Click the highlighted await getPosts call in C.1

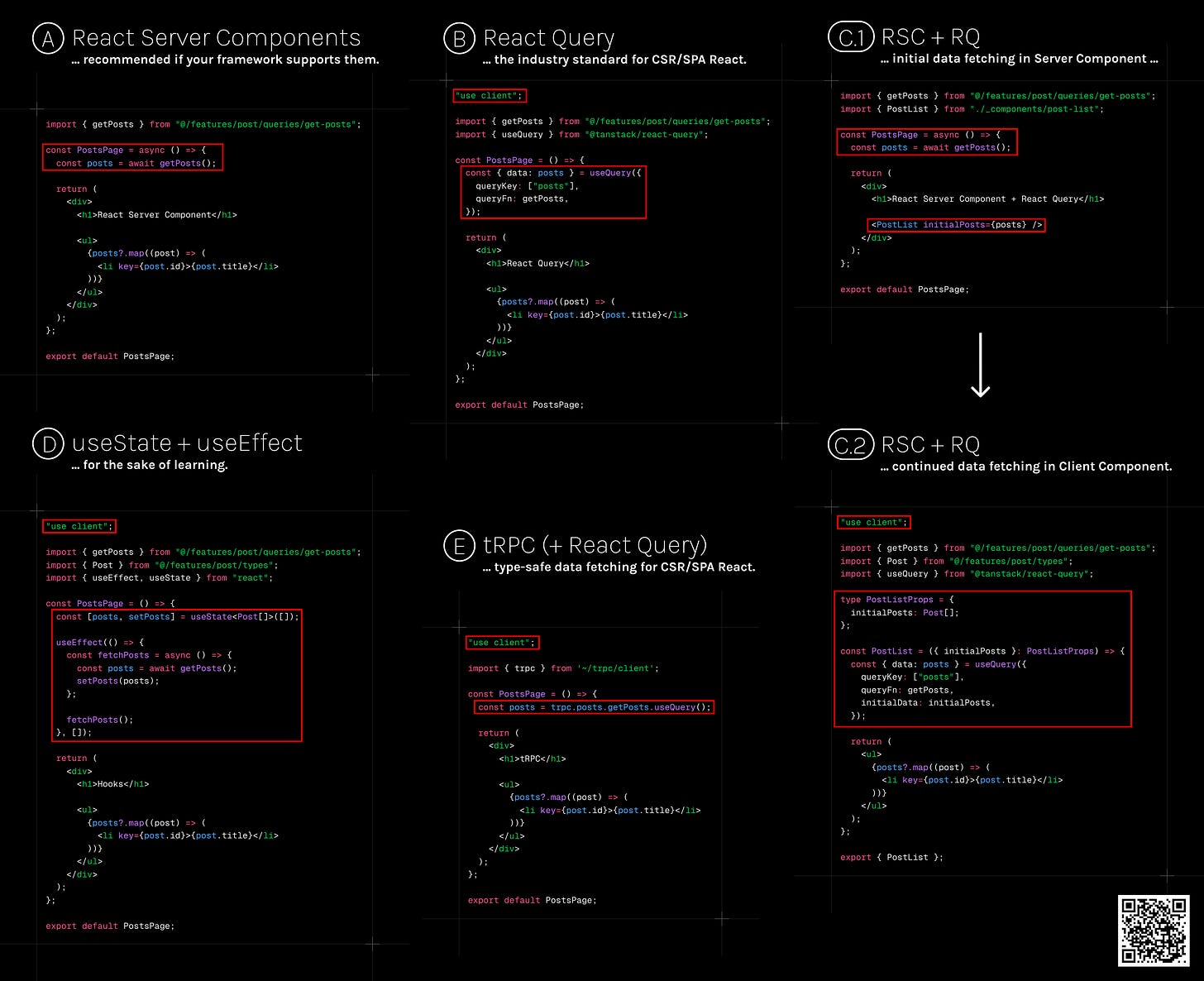pyautogui.click(x=926, y=142)
